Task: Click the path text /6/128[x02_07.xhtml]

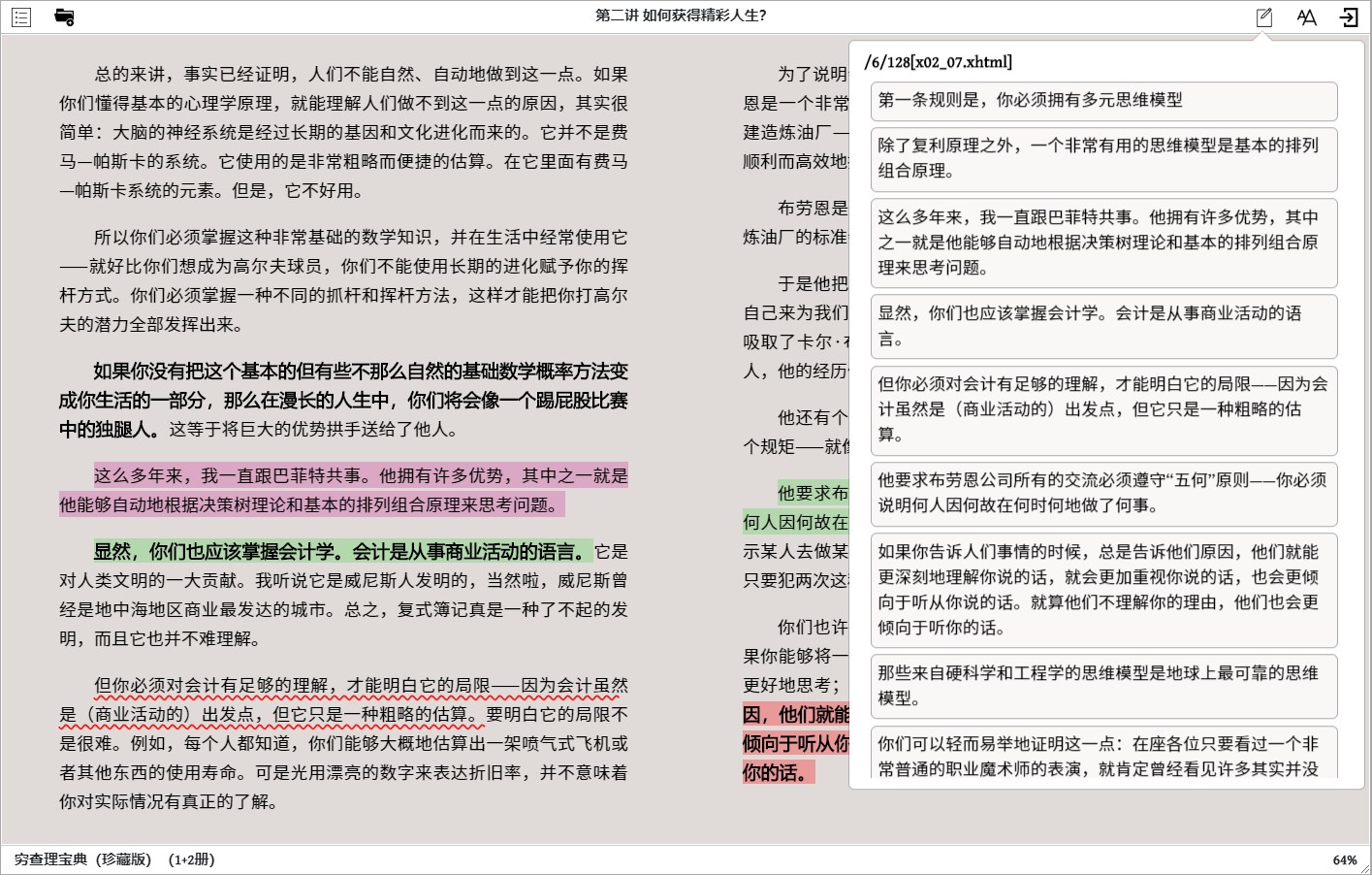Action: pos(938,62)
